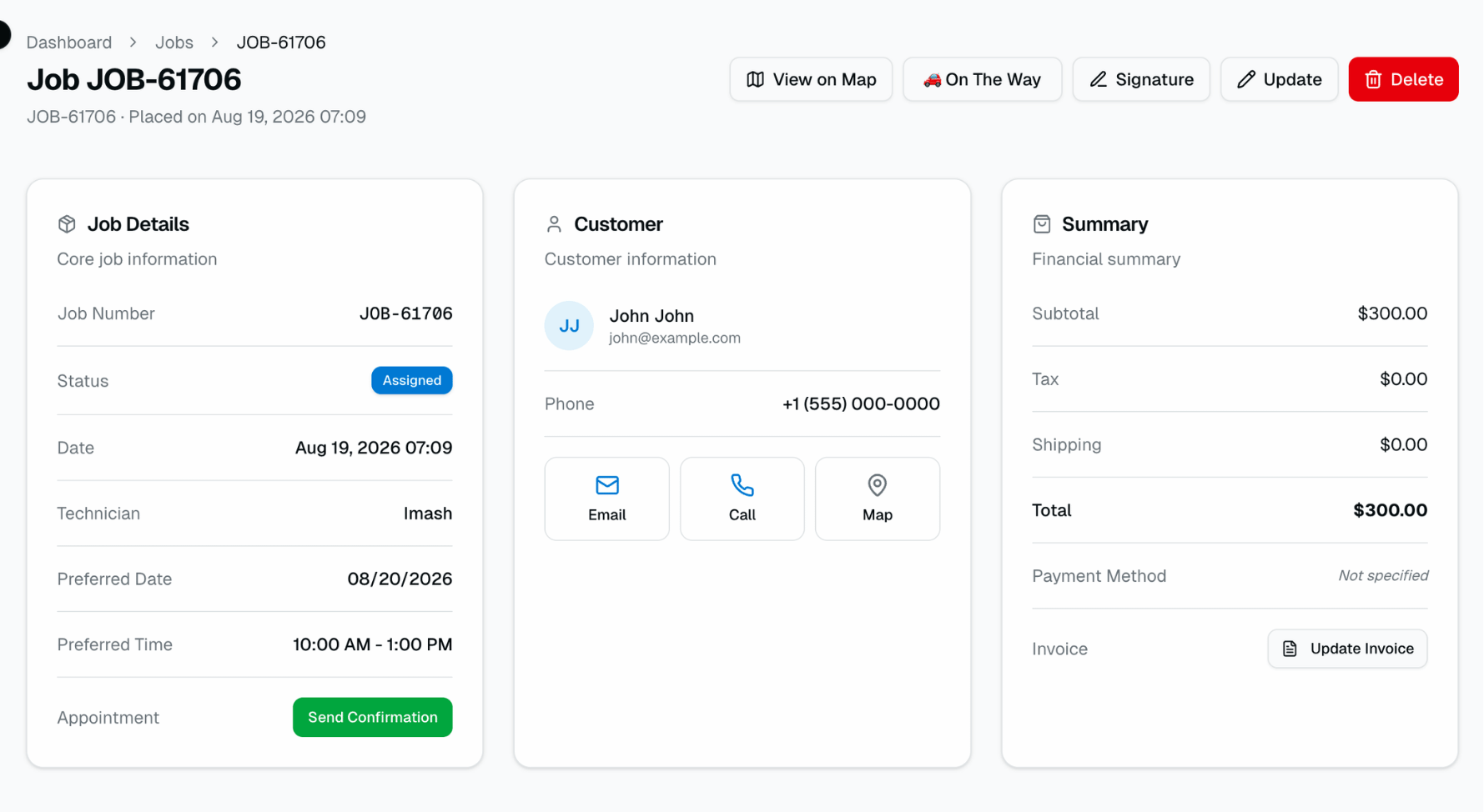Click the phone icon to call customer
Image resolution: width=1484 pixels, height=812 pixels.
[742, 484]
